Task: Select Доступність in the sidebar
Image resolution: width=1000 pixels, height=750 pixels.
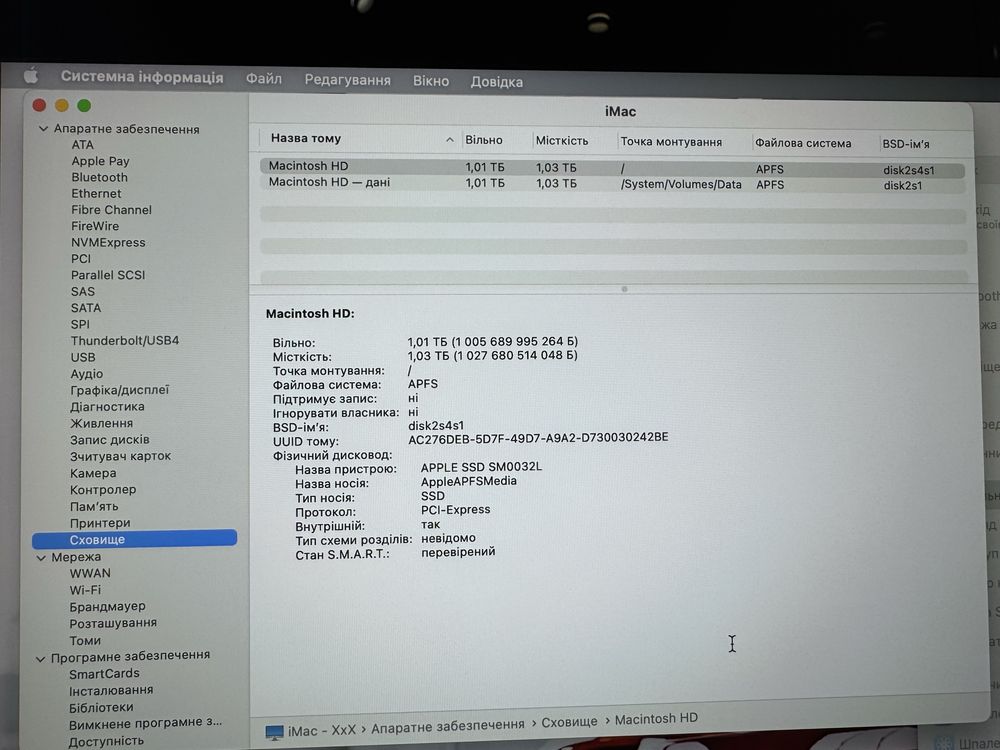Action: 106,742
